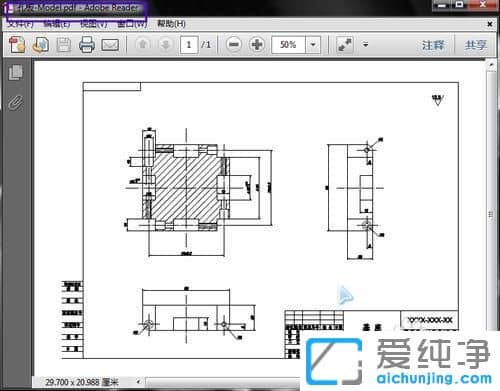Click the vertical scrollbar grip
Viewport: 500px width, 391px height.
pos(490,214)
